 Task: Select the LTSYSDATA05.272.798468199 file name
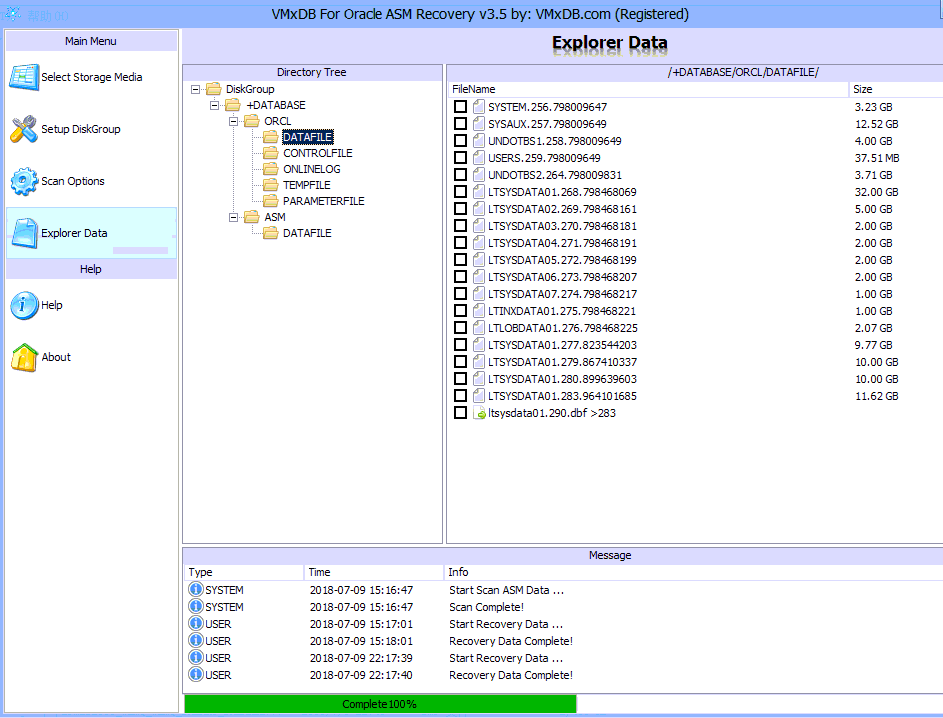(x=562, y=260)
